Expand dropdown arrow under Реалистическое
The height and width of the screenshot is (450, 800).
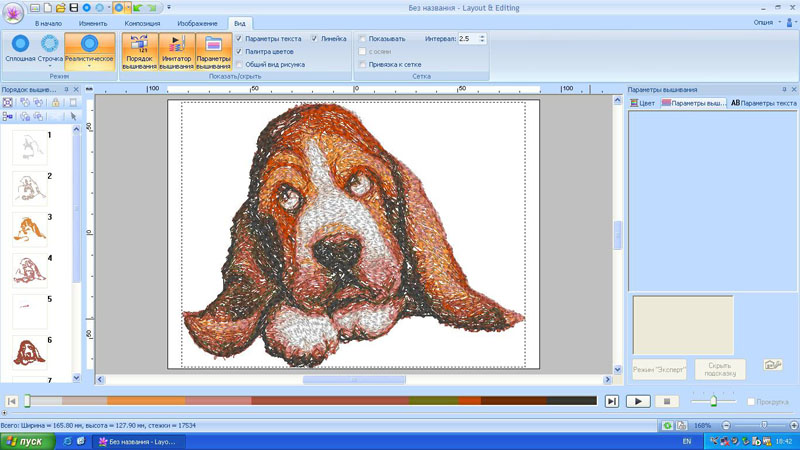89,67
